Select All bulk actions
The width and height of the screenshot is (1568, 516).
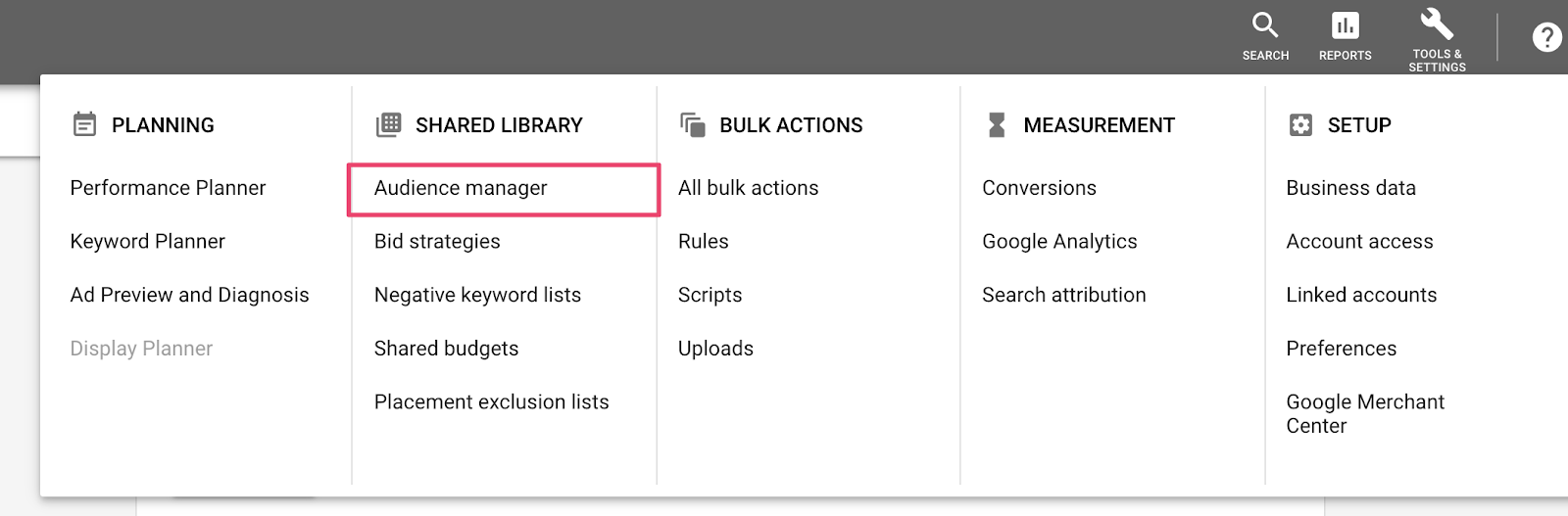pyautogui.click(x=748, y=188)
